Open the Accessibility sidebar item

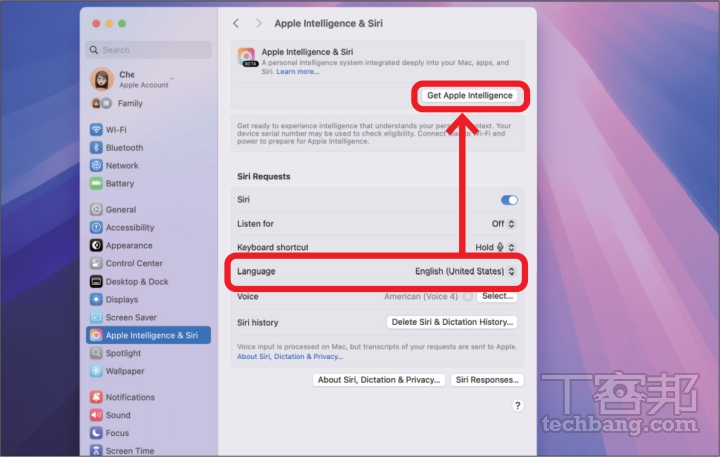point(148,227)
